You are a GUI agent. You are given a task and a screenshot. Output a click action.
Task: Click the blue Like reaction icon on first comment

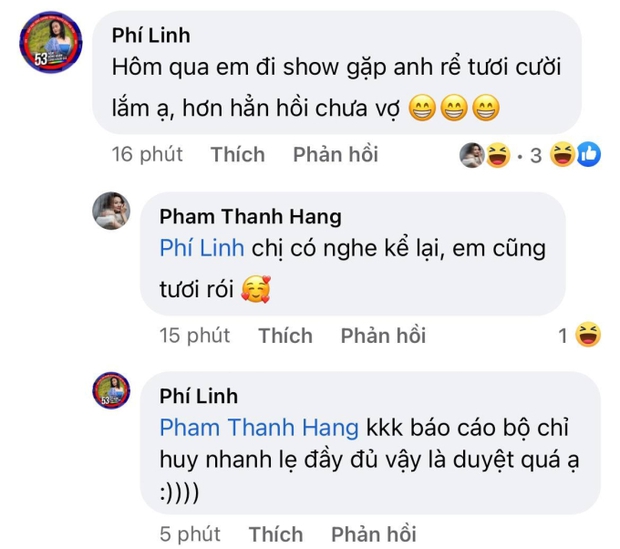point(589,154)
